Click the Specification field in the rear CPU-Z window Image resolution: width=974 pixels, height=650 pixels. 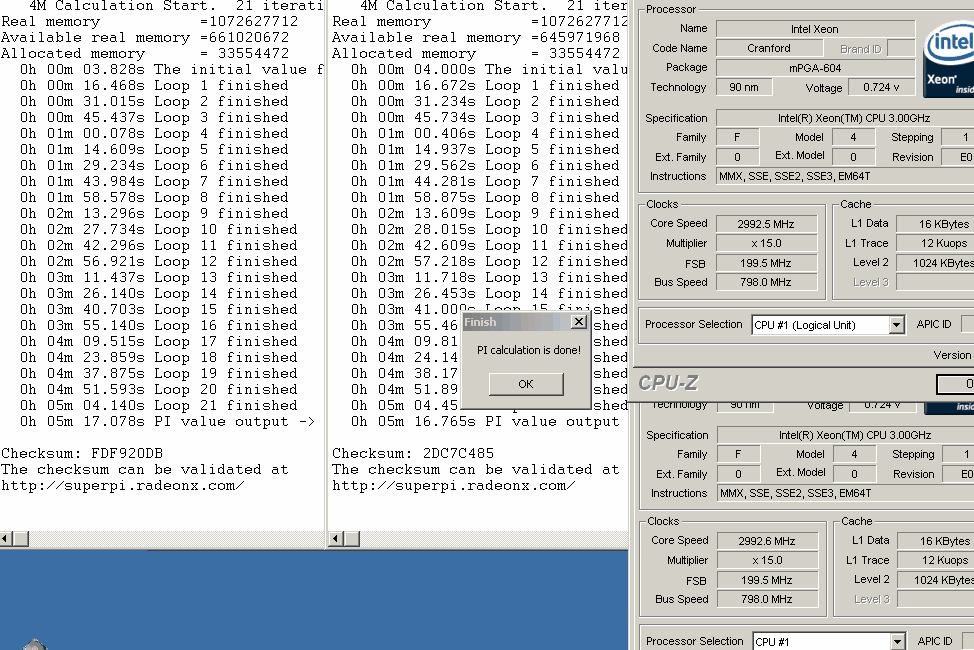pyautogui.click(x=846, y=435)
